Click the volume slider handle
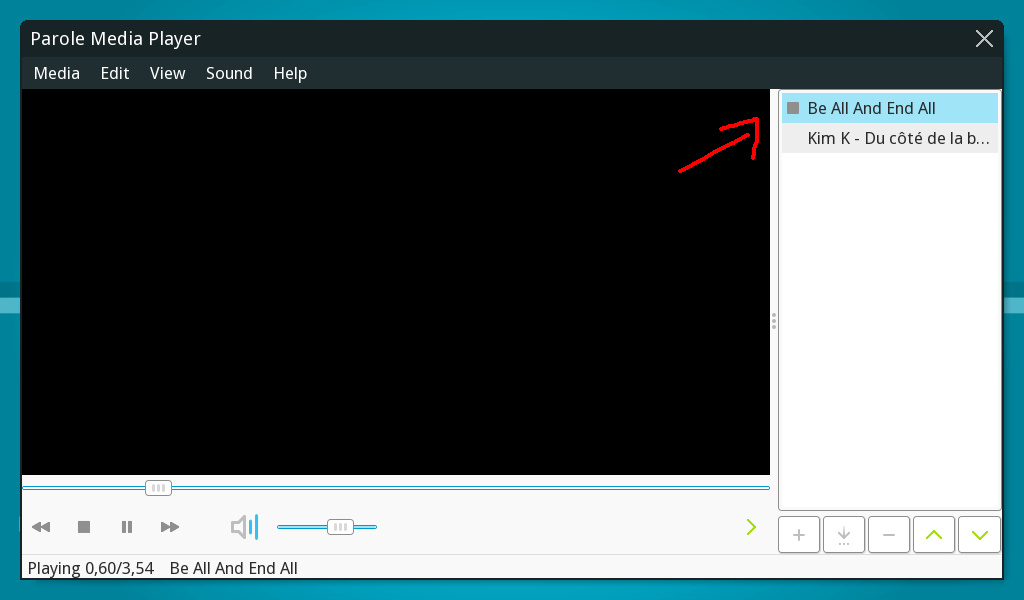This screenshot has height=600, width=1024. click(340, 527)
